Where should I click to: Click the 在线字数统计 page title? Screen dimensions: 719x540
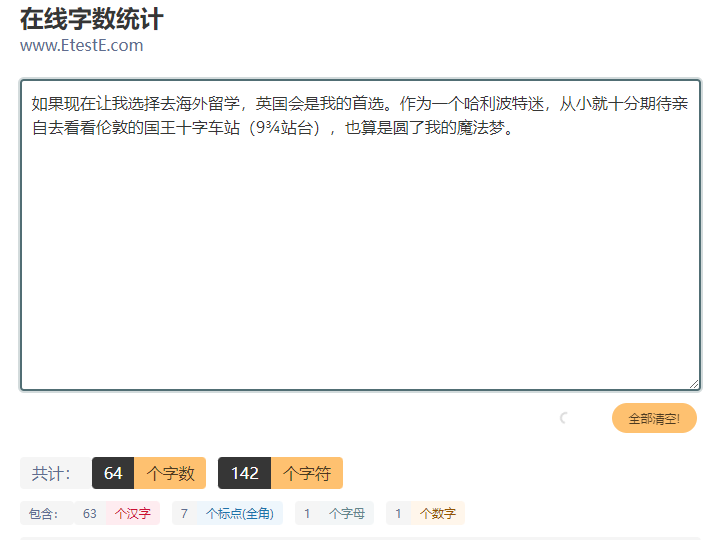coord(92,20)
